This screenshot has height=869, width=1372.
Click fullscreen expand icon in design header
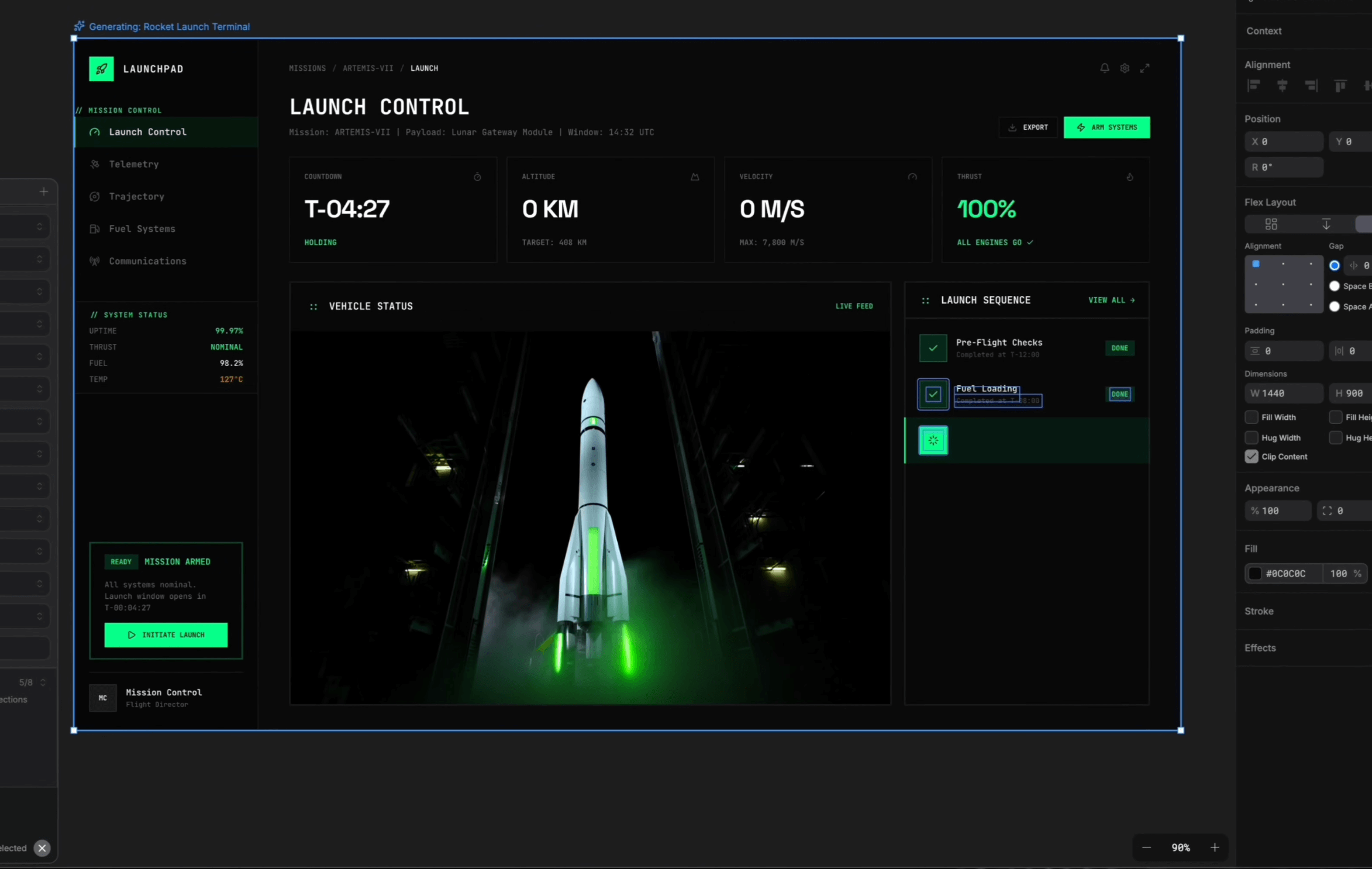click(1145, 68)
